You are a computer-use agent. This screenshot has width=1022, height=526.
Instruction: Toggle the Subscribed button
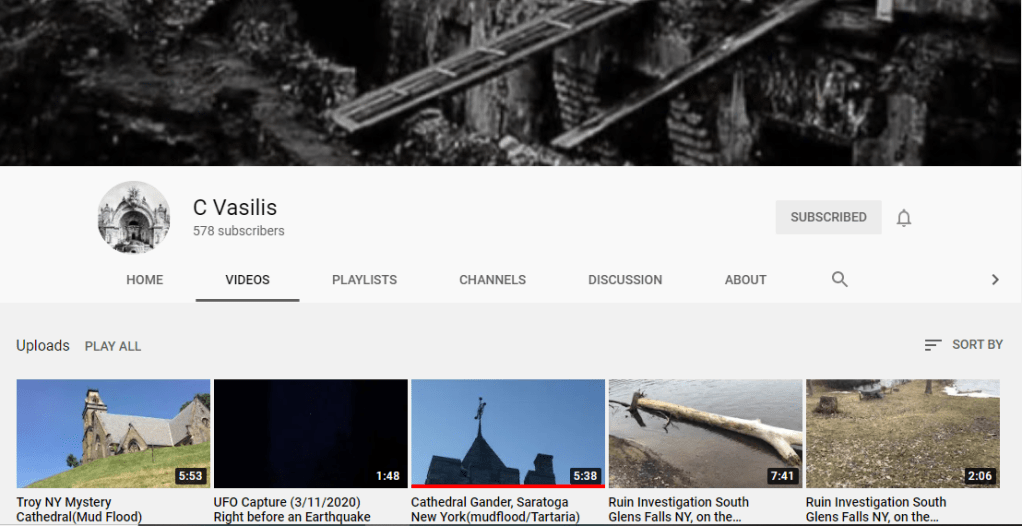click(828, 217)
